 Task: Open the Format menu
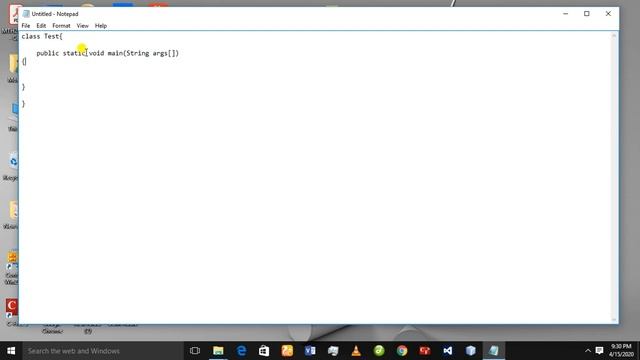pyautogui.click(x=61, y=26)
